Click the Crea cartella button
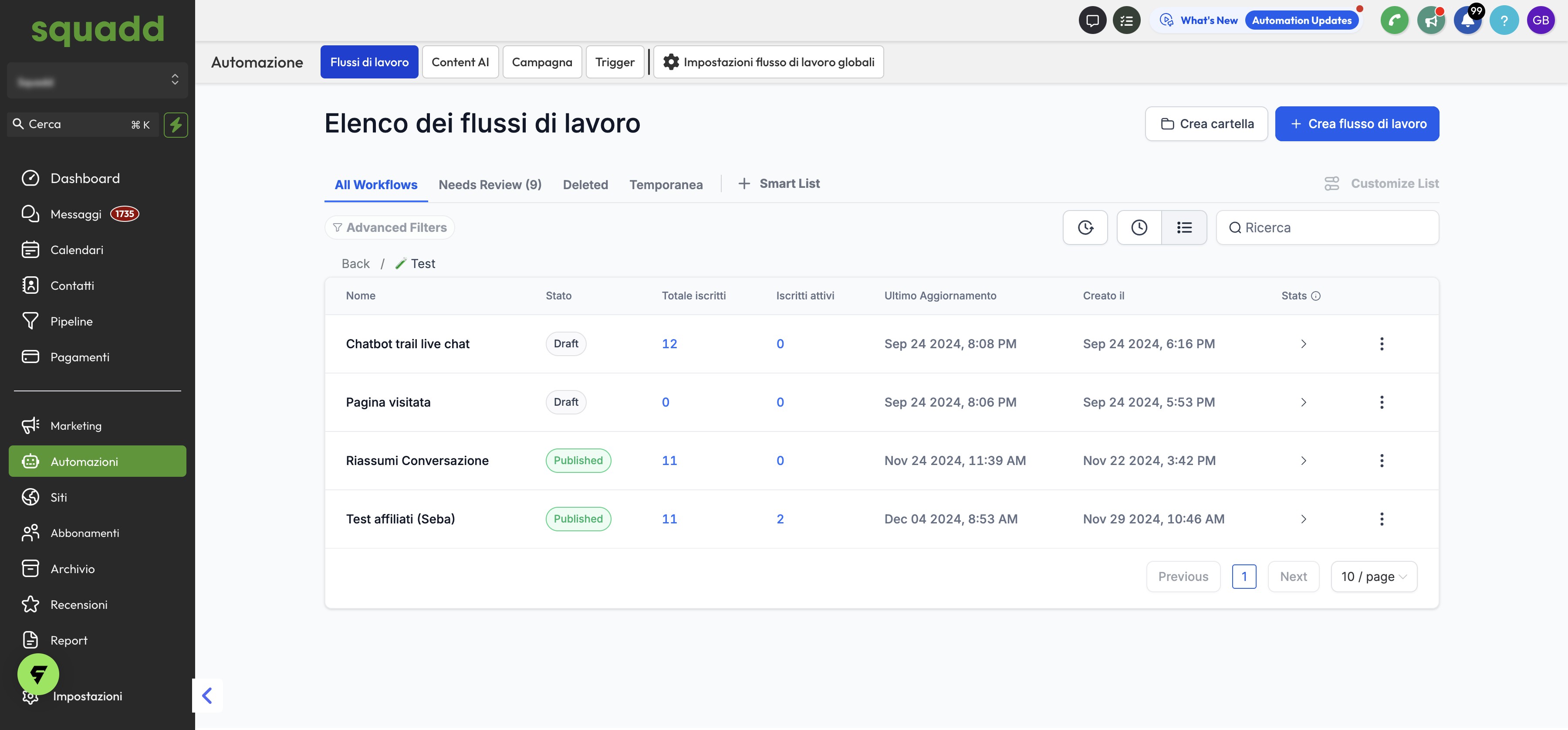This screenshot has height=730, width=1568. [x=1206, y=124]
